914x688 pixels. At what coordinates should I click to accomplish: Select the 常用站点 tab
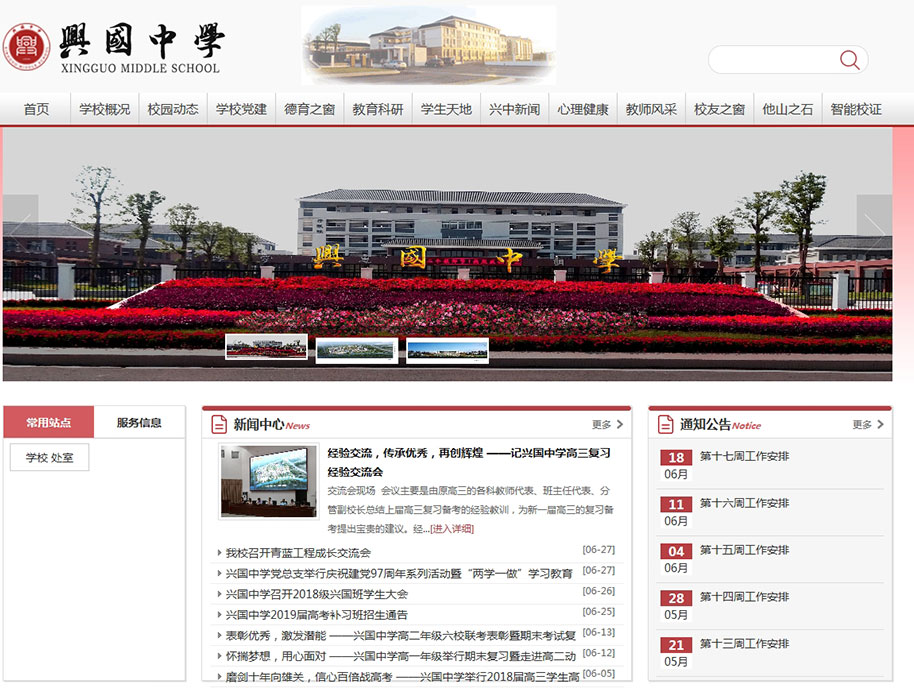pos(49,422)
